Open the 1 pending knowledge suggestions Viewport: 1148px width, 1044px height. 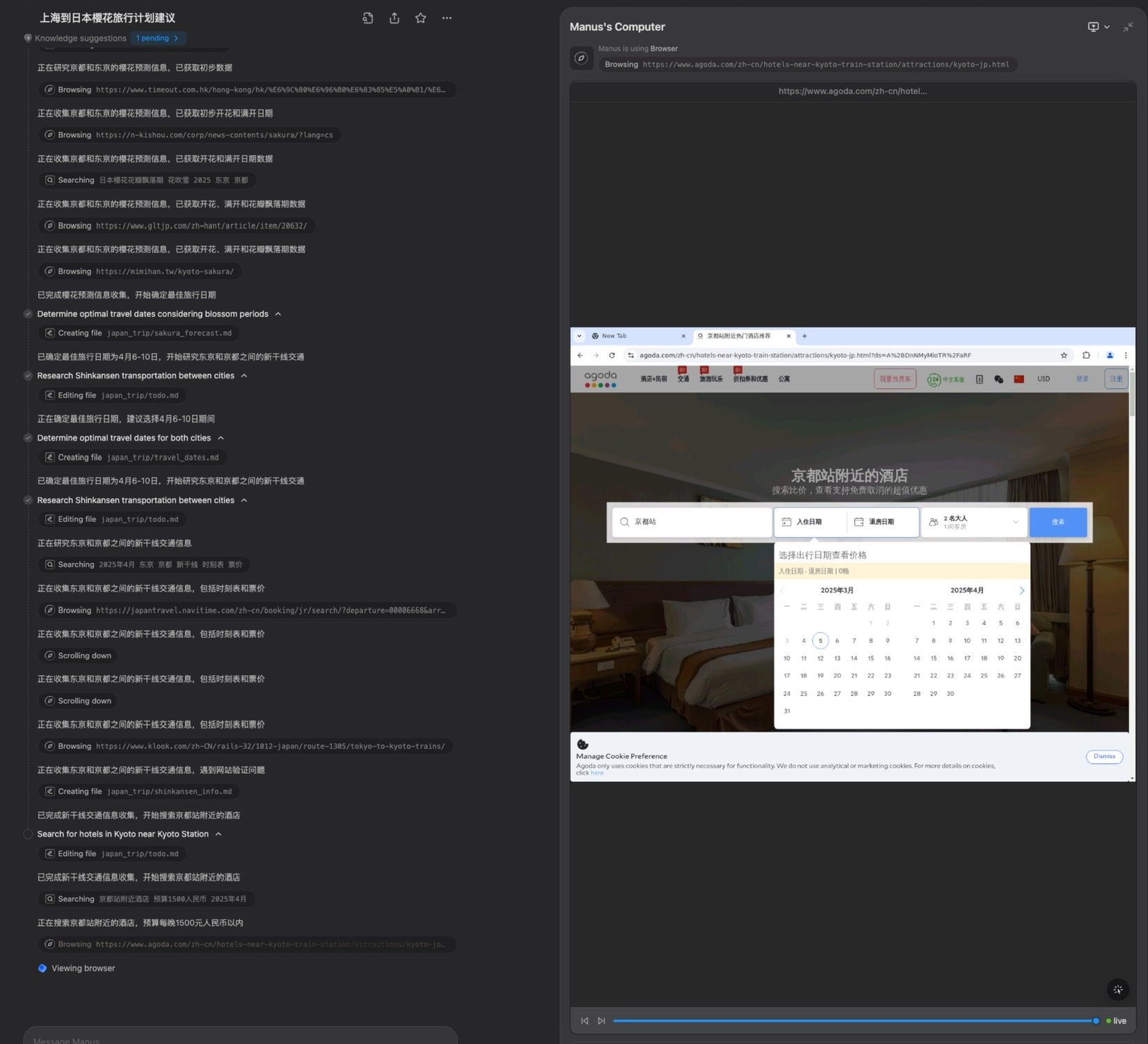158,38
